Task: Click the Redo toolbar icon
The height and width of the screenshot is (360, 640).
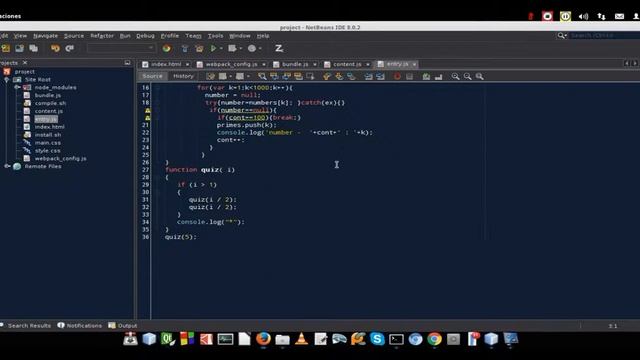Action: click(70, 49)
